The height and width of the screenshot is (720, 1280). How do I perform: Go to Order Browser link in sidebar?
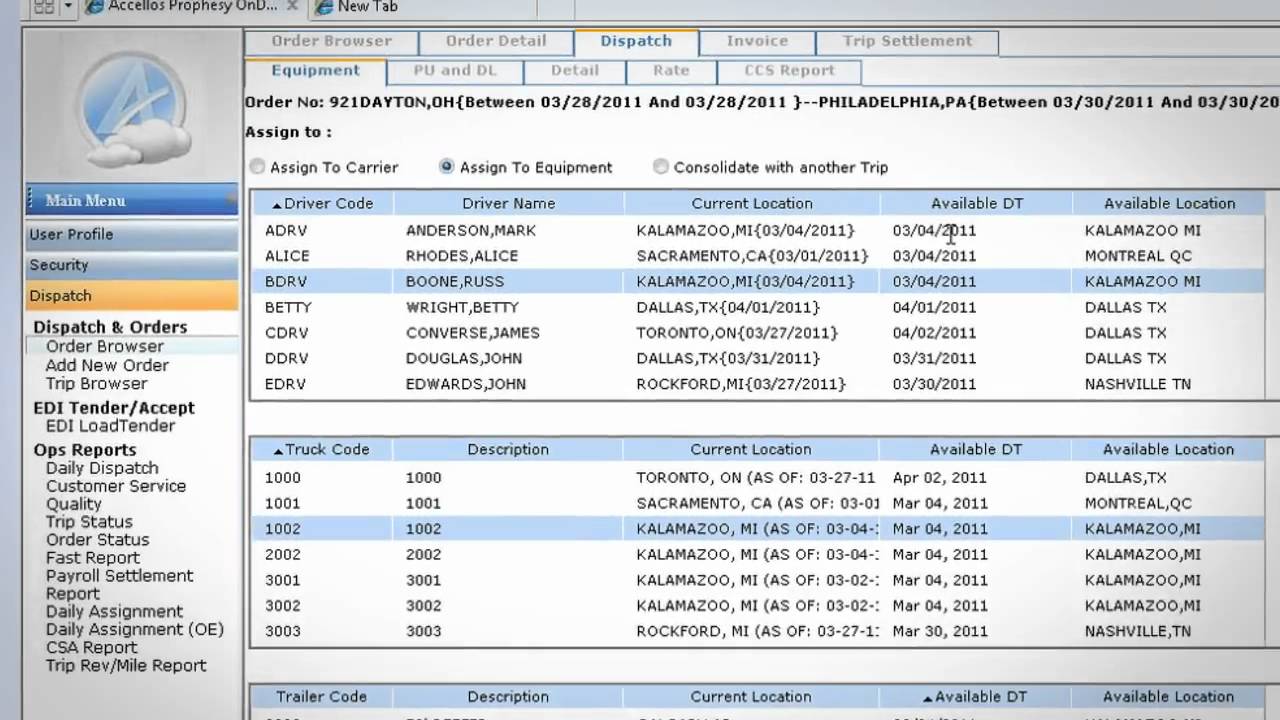(105, 347)
